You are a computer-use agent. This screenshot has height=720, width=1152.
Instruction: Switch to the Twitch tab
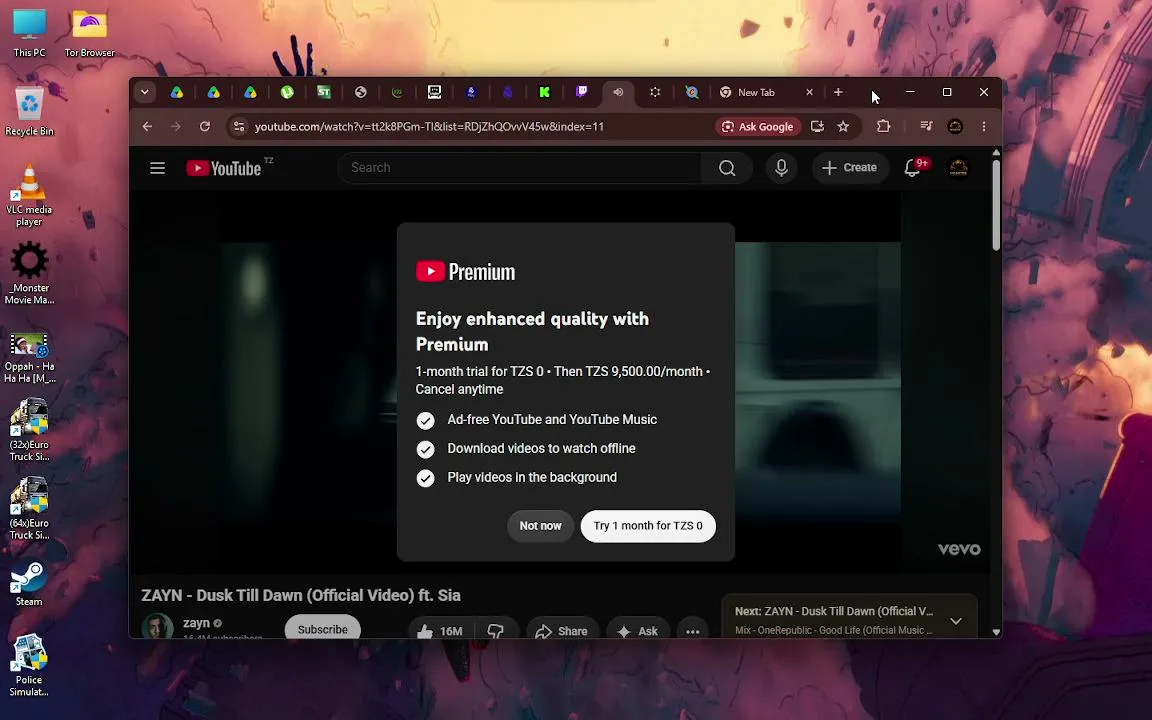(581, 92)
